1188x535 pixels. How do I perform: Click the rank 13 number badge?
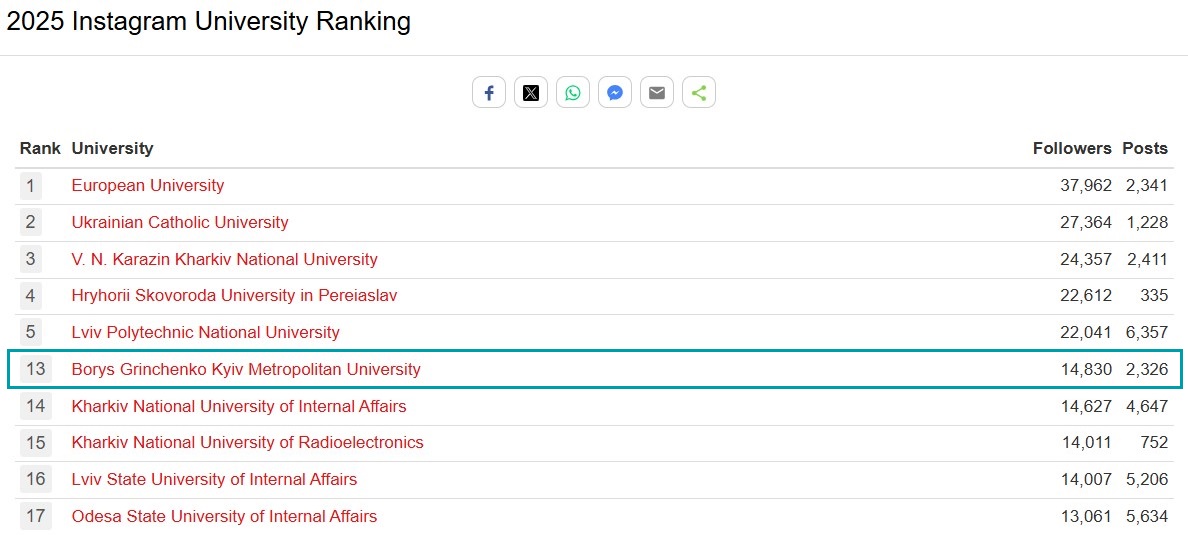[36, 369]
